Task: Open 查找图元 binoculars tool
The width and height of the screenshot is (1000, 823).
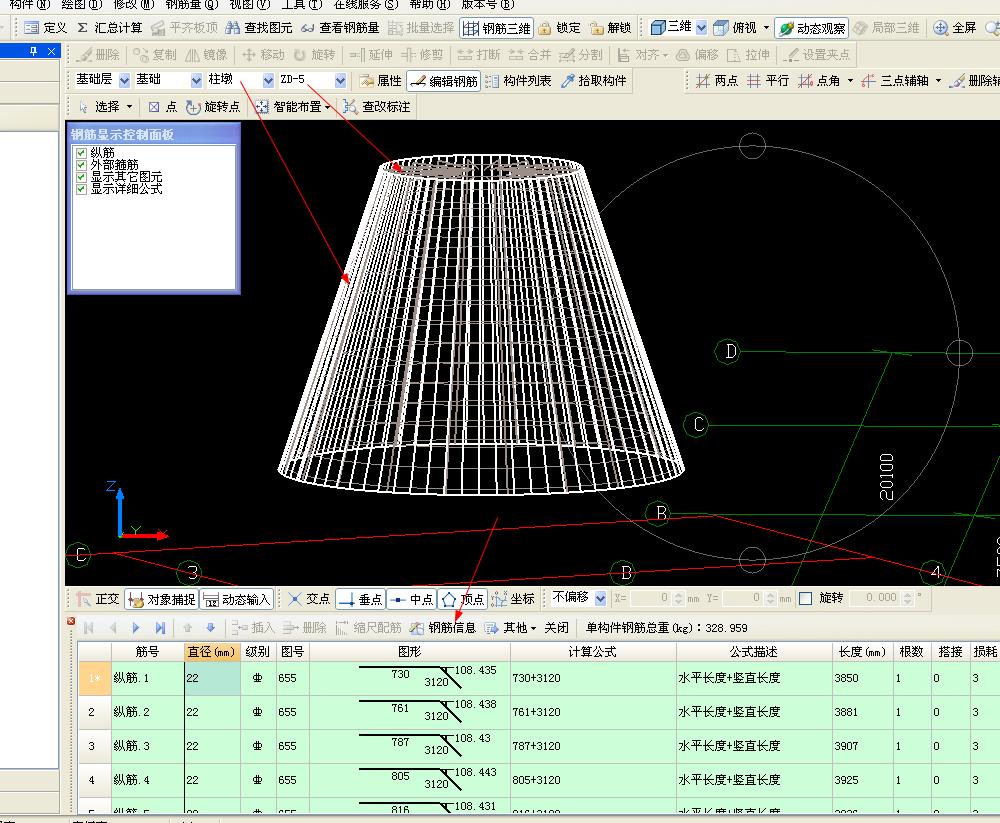Action: 233,28
